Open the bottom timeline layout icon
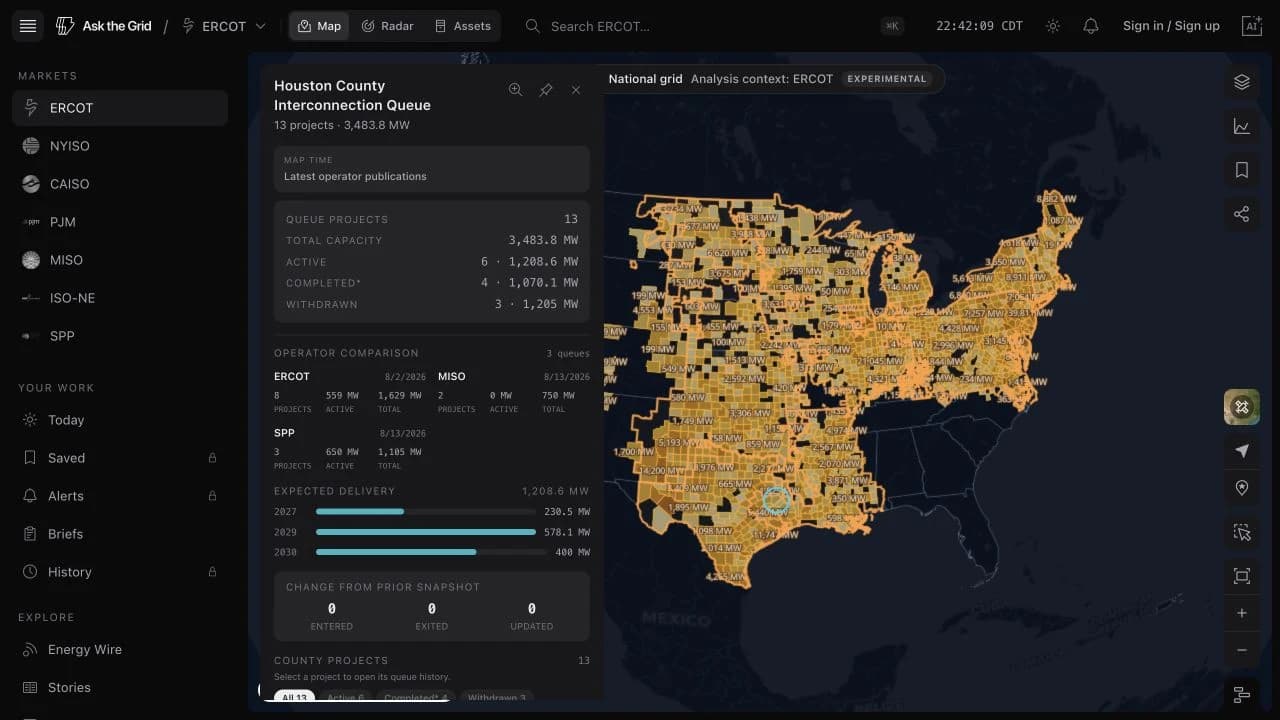Image resolution: width=1280 pixels, height=720 pixels. [x=1242, y=694]
